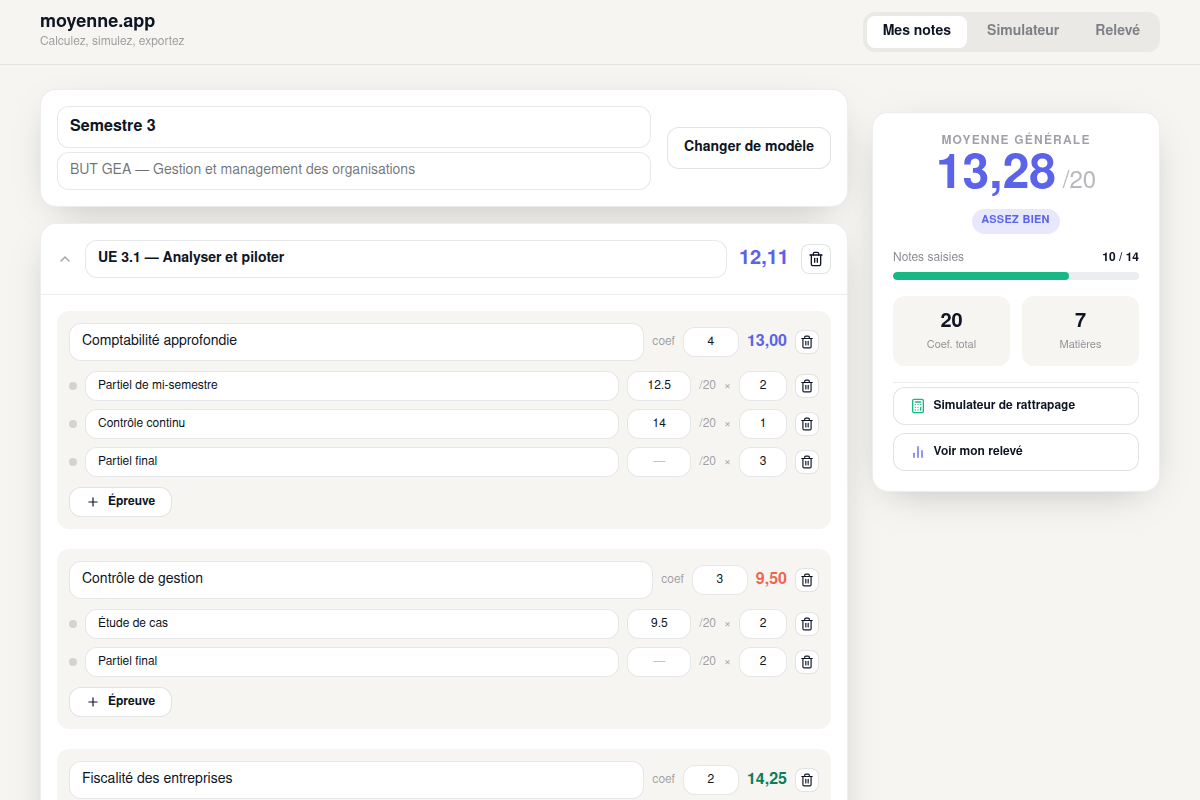Open Simulateur de rattrapage
Viewport: 1200px width, 800px height.
coord(1016,406)
